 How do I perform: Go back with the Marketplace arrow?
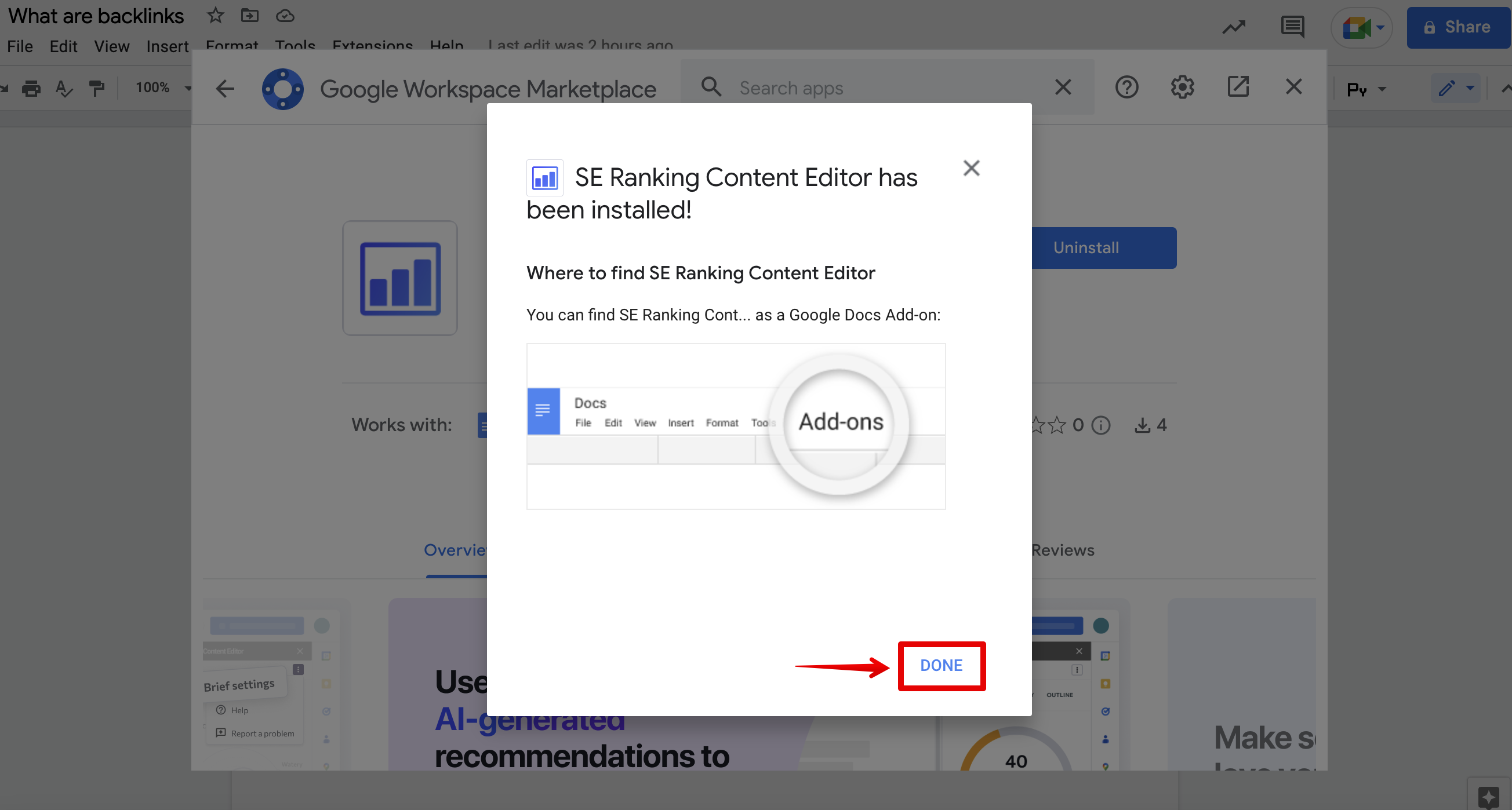tap(225, 89)
